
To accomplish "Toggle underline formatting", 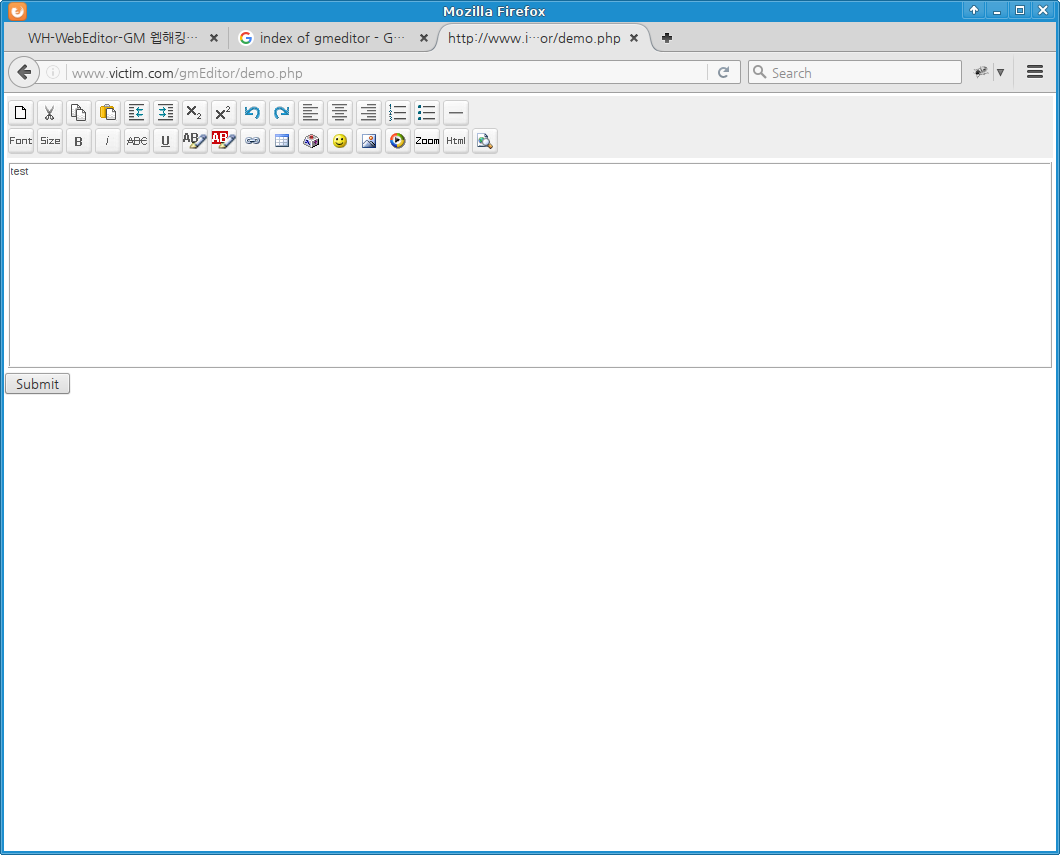I will 166,141.
